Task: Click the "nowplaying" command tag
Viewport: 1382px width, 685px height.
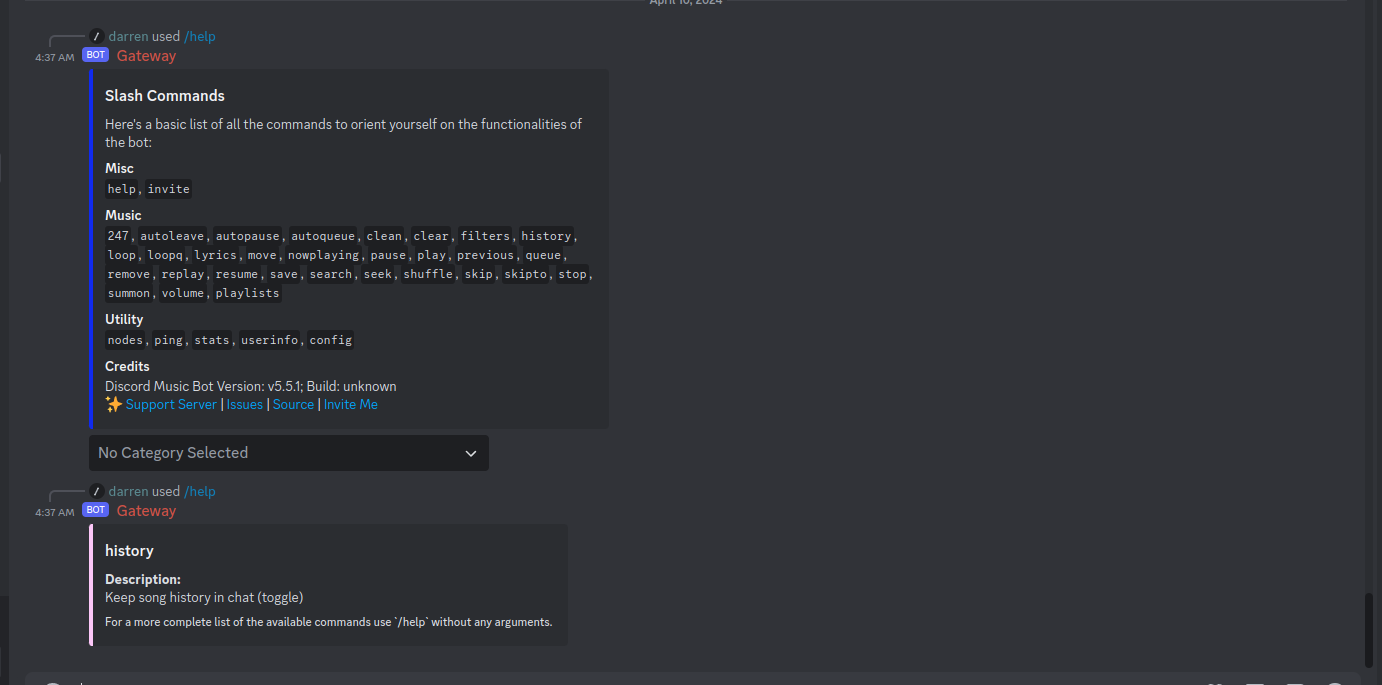Action: click(x=323, y=255)
